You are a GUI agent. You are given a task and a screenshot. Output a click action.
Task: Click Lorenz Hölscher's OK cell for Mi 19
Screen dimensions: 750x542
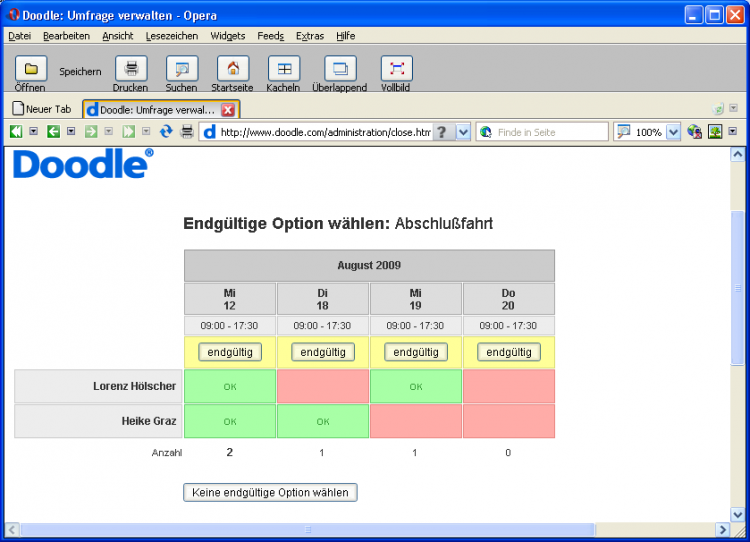pyautogui.click(x=416, y=386)
